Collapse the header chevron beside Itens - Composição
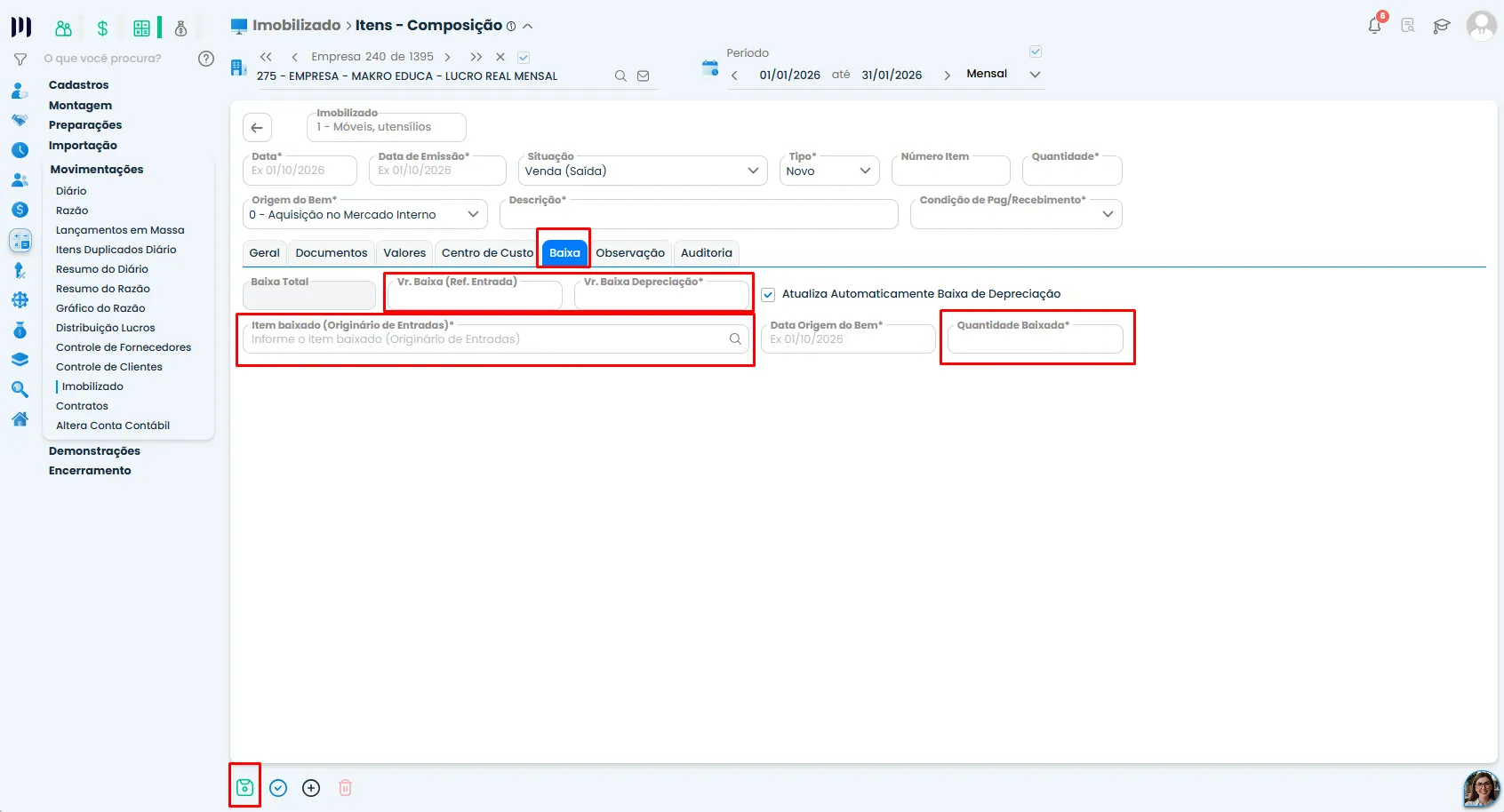Viewport: 1504px width, 812px height. click(528, 27)
